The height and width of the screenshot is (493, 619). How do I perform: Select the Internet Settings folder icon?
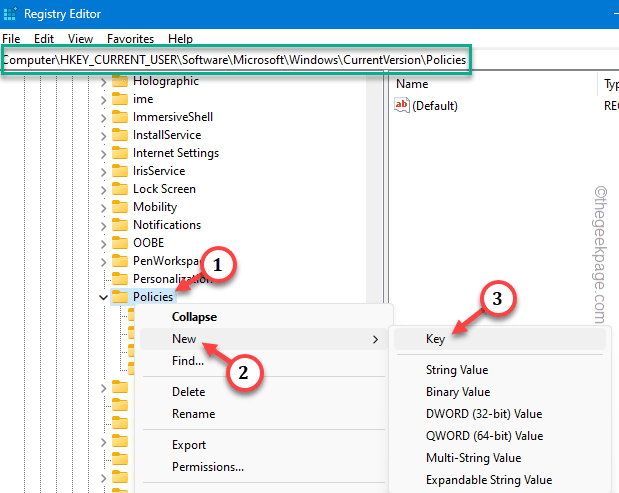120,153
